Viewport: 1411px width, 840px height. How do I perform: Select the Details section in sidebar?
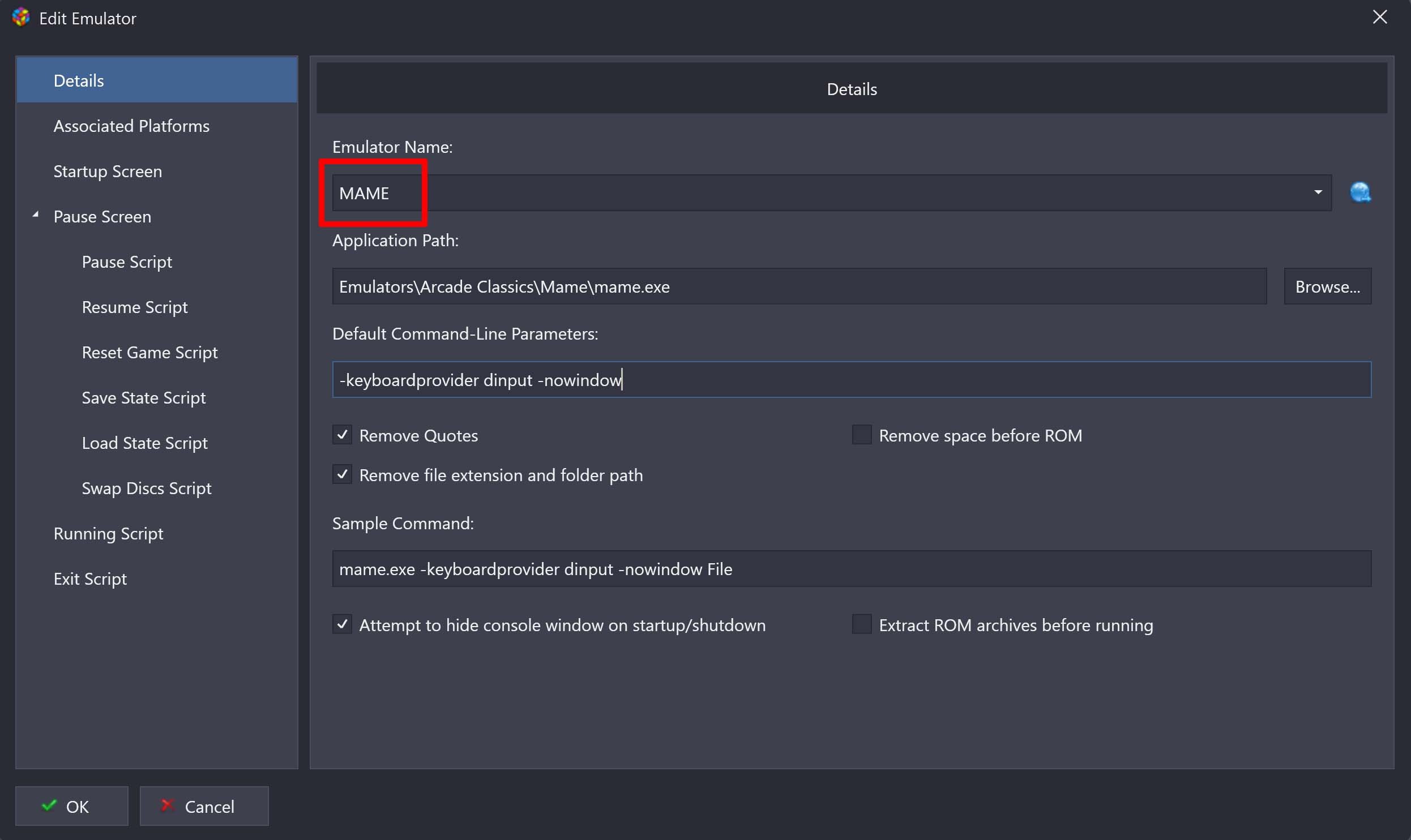(x=157, y=80)
